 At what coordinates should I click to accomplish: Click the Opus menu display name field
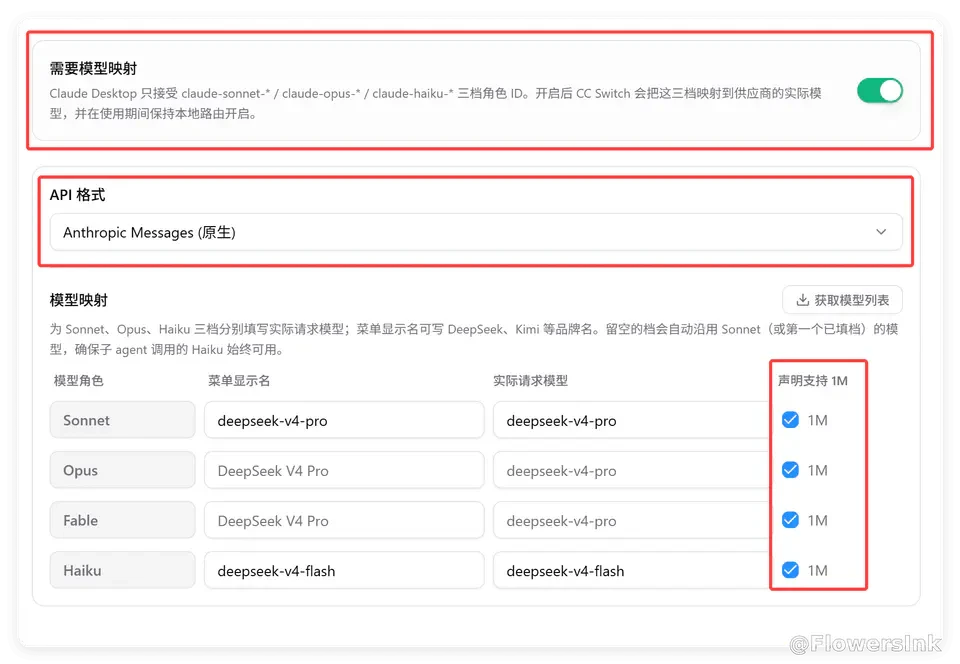344,471
